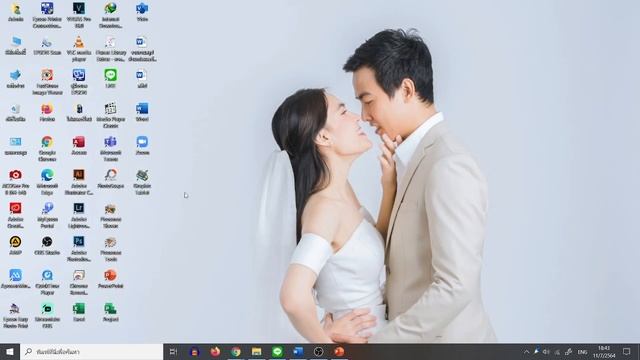Select Adobe Creative Cloud desktop icon

(16, 216)
